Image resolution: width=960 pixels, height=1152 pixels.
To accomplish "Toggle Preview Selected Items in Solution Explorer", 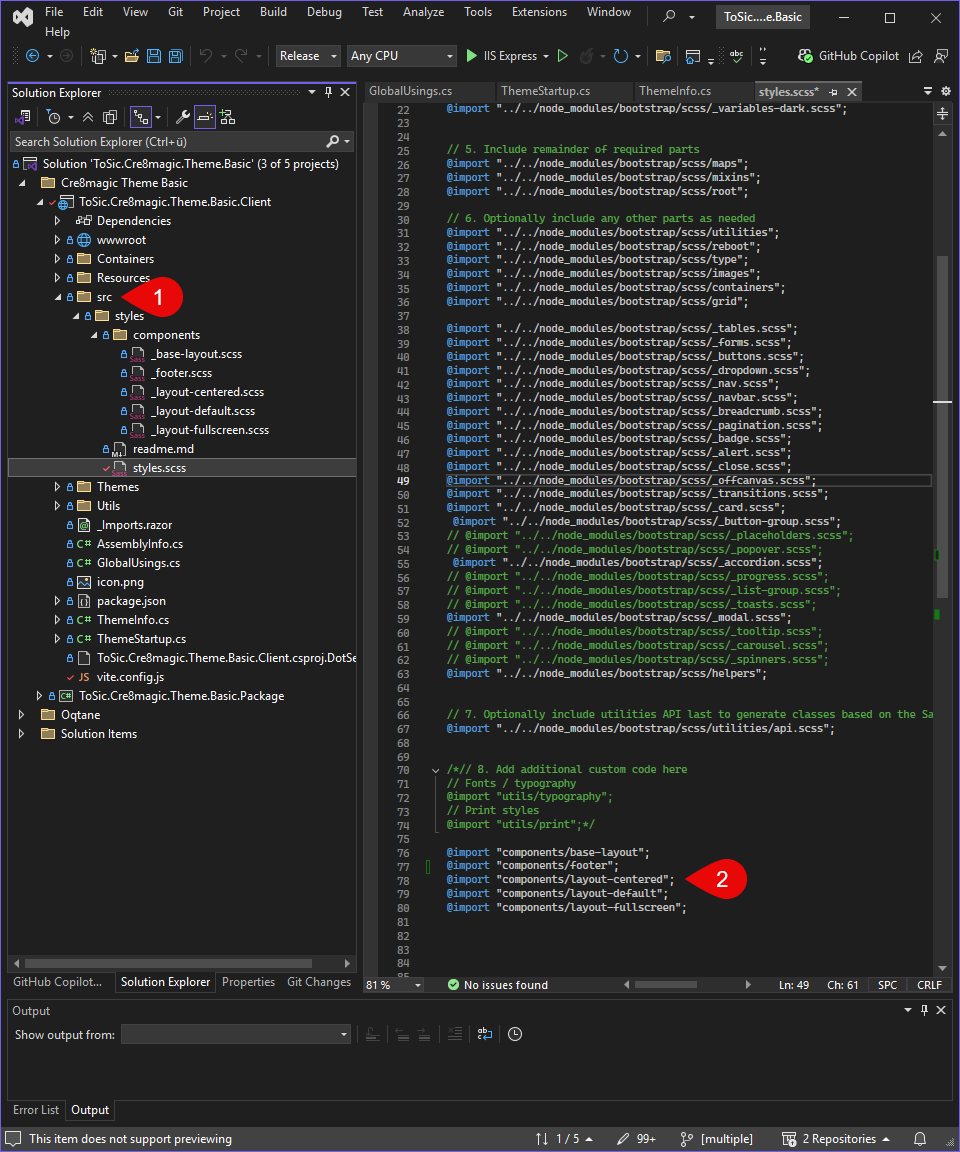I will point(205,117).
